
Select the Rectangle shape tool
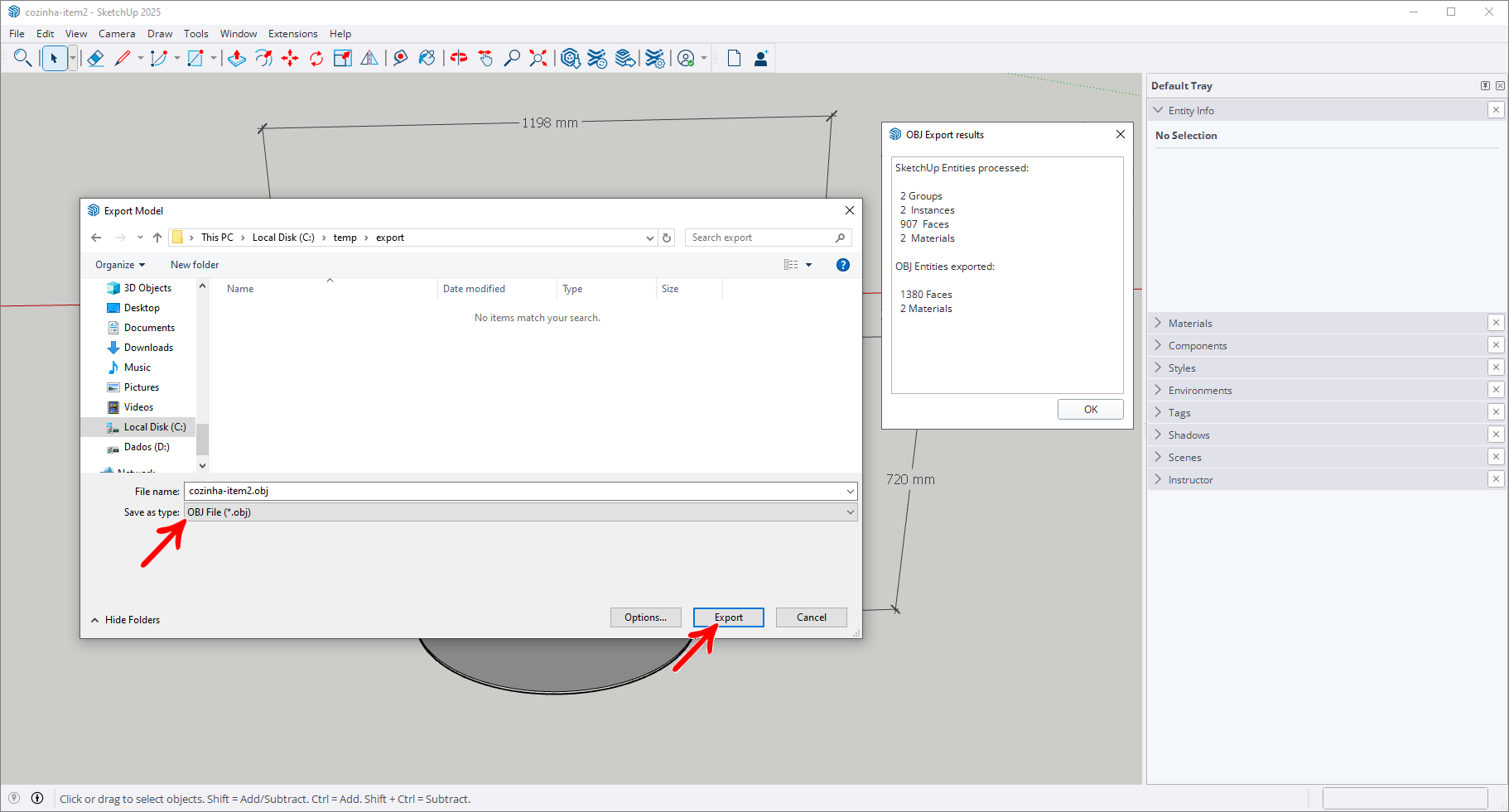coord(195,58)
